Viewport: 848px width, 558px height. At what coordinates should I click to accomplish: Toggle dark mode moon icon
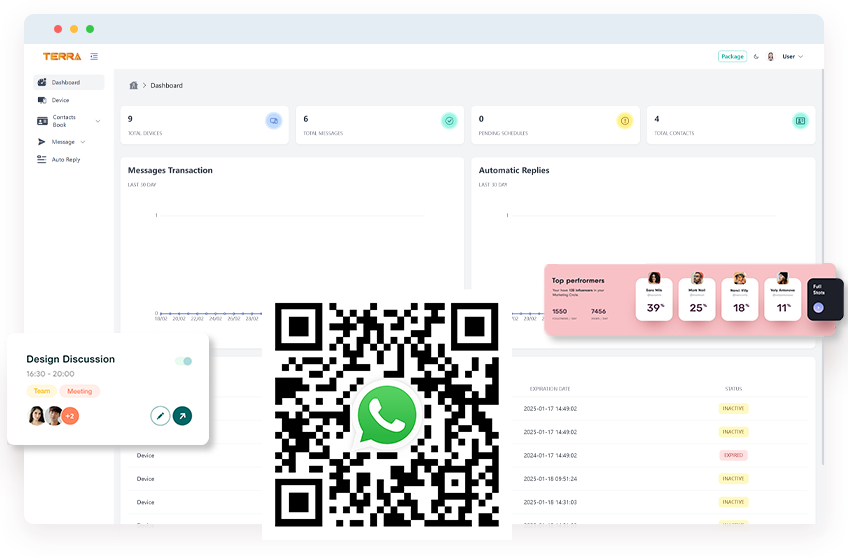pyautogui.click(x=756, y=56)
